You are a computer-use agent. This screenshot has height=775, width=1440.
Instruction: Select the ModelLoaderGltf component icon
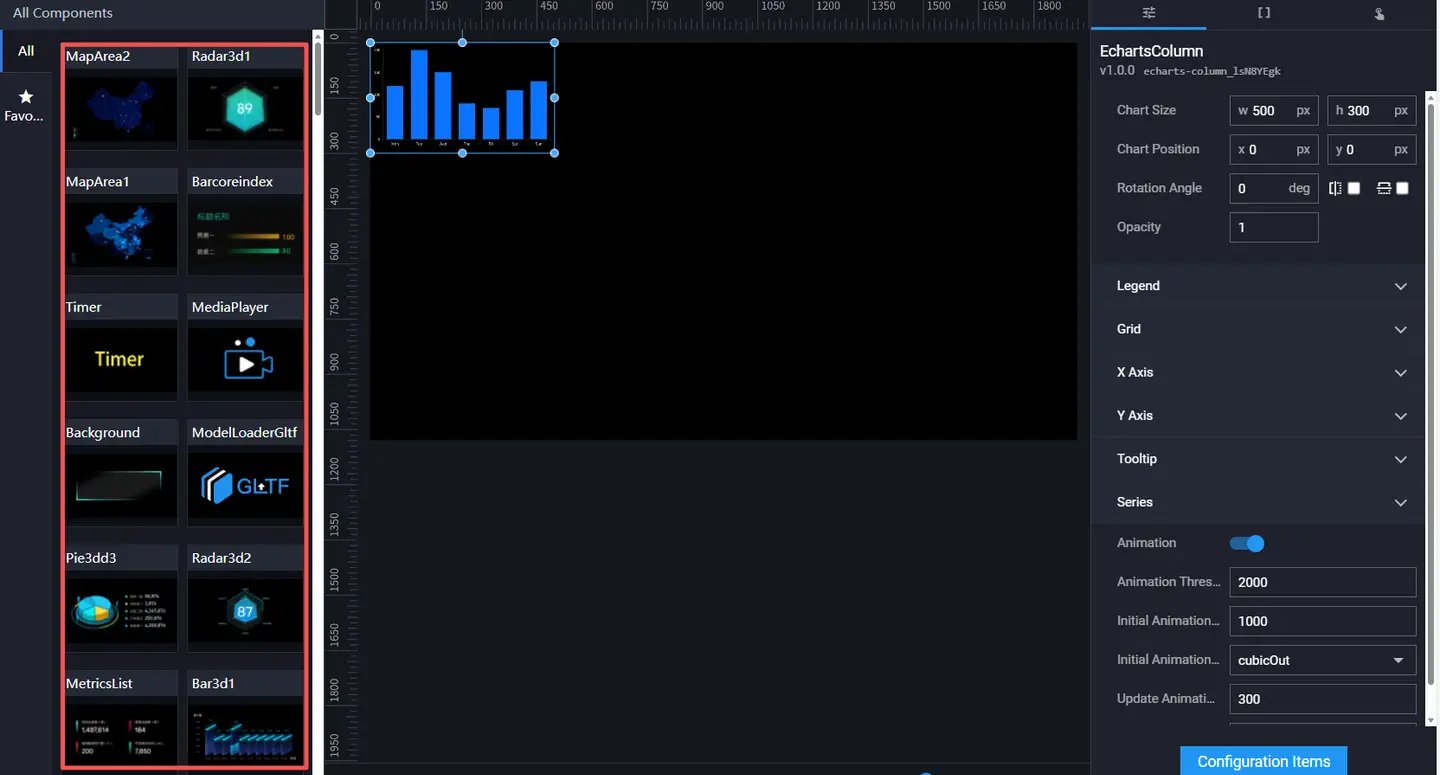click(x=245, y=486)
